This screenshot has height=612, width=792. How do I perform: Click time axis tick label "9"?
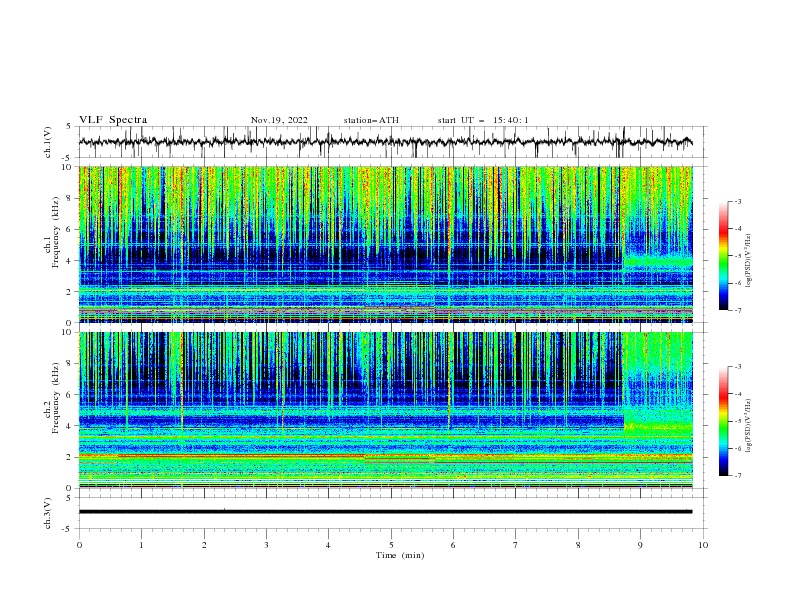[640, 545]
